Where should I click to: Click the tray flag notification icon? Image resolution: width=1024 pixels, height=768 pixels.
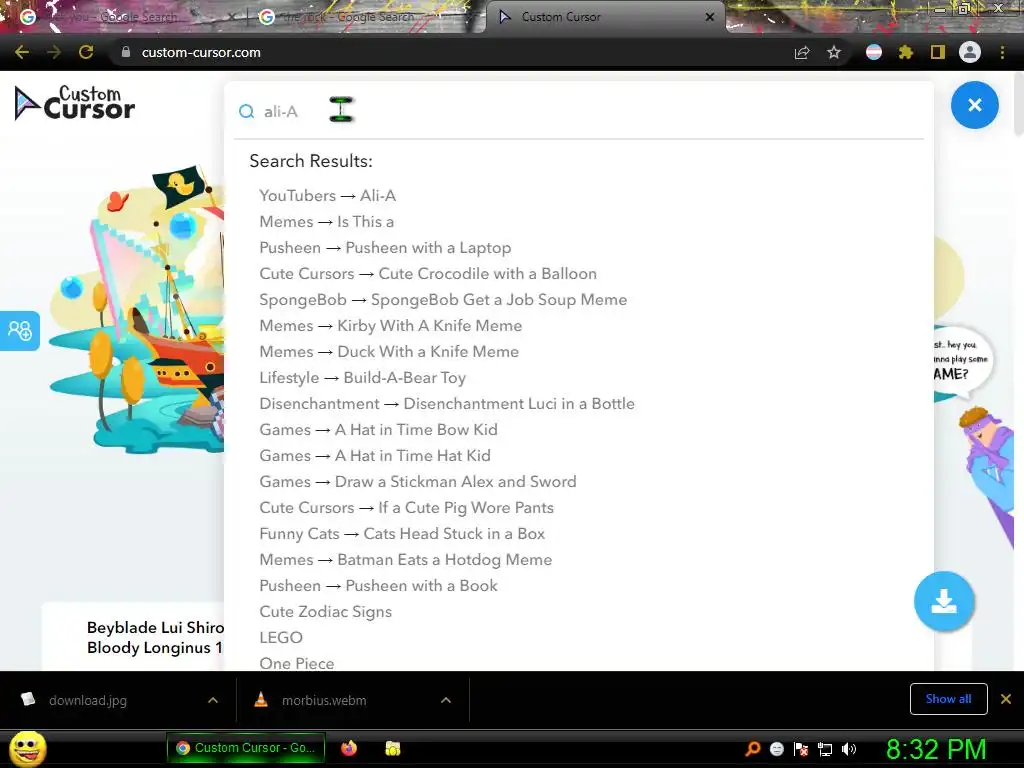pyautogui.click(x=801, y=749)
